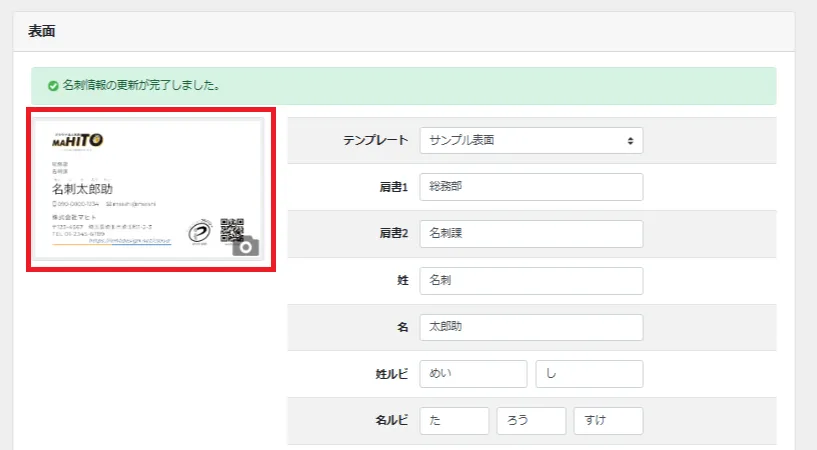This screenshot has width=817, height=450.
Task: Open the business card preview thumbnail
Action: coord(149,189)
